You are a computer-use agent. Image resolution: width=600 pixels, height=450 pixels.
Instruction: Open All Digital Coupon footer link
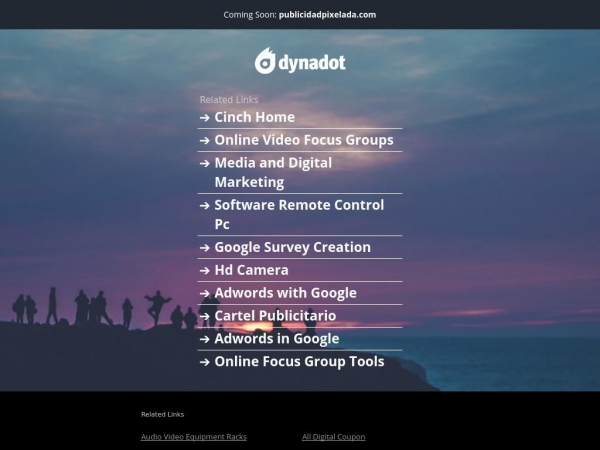pyautogui.click(x=334, y=437)
